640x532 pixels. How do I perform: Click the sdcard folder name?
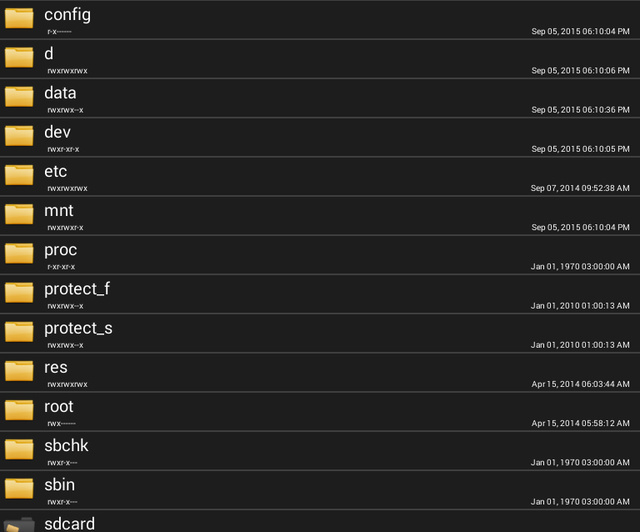click(70, 524)
